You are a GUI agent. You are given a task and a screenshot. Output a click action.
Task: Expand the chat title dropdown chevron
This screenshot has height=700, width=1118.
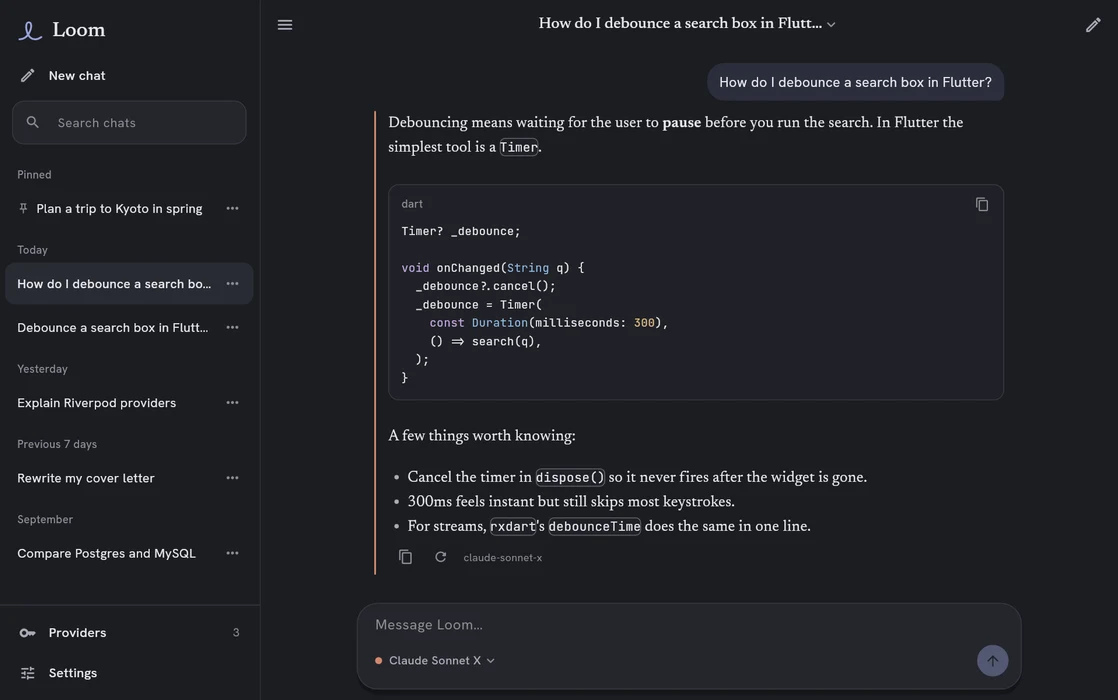[831, 24]
